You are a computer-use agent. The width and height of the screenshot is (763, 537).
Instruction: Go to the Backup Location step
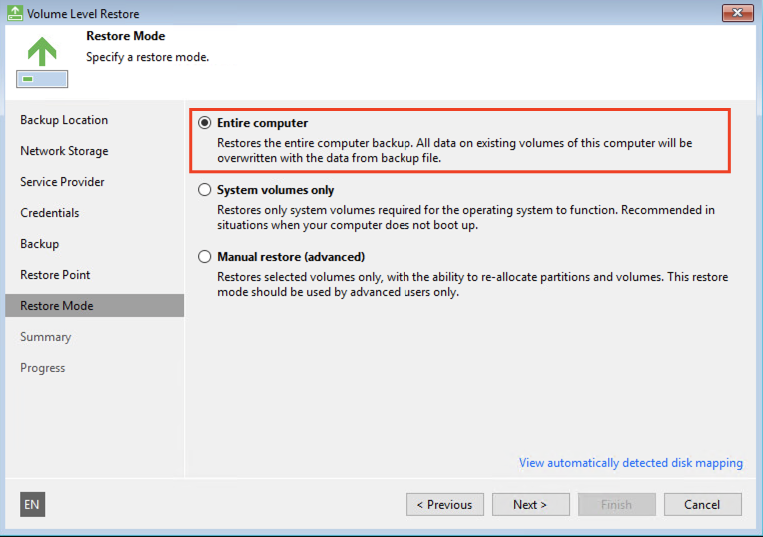click(x=64, y=120)
